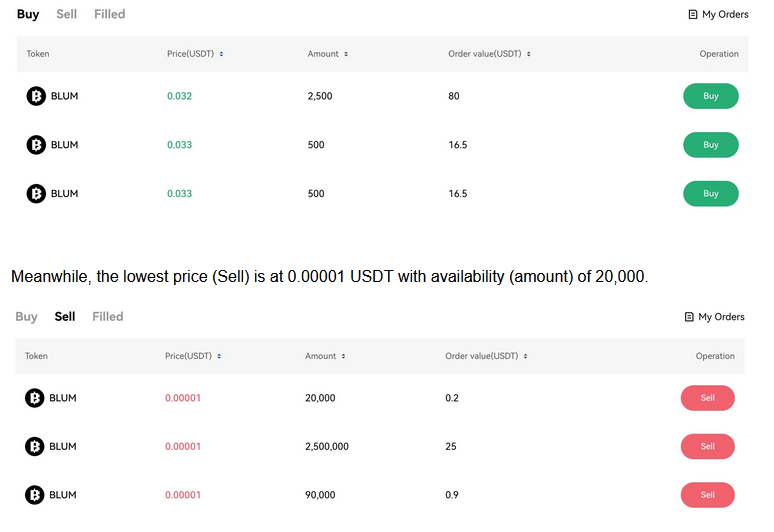Sort upper table by Price(USDT) arrows

click(x=221, y=54)
